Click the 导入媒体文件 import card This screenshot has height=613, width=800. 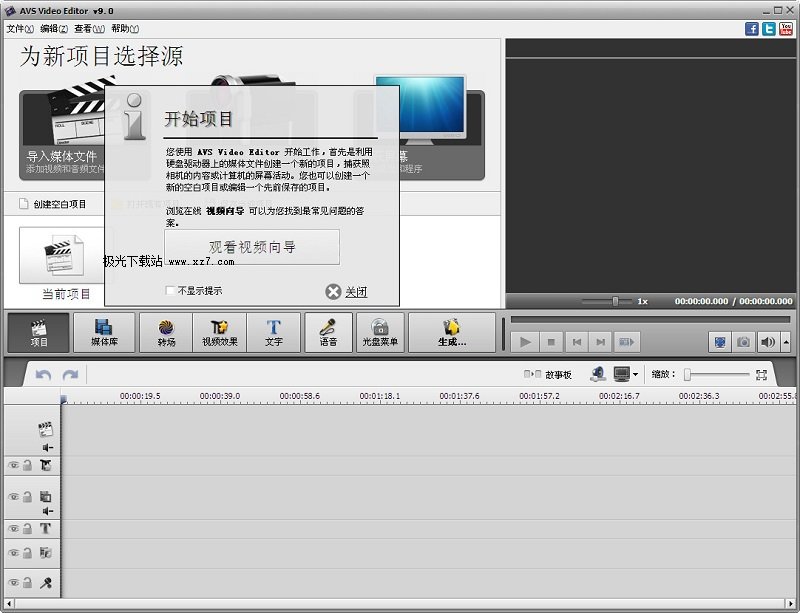61,135
